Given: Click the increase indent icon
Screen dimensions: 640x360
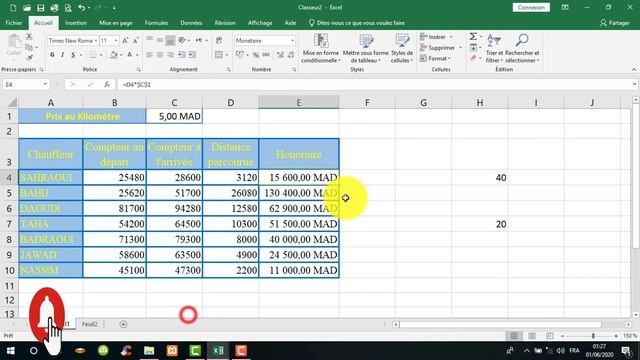Looking at the screenshot, I should click(192, 55).
